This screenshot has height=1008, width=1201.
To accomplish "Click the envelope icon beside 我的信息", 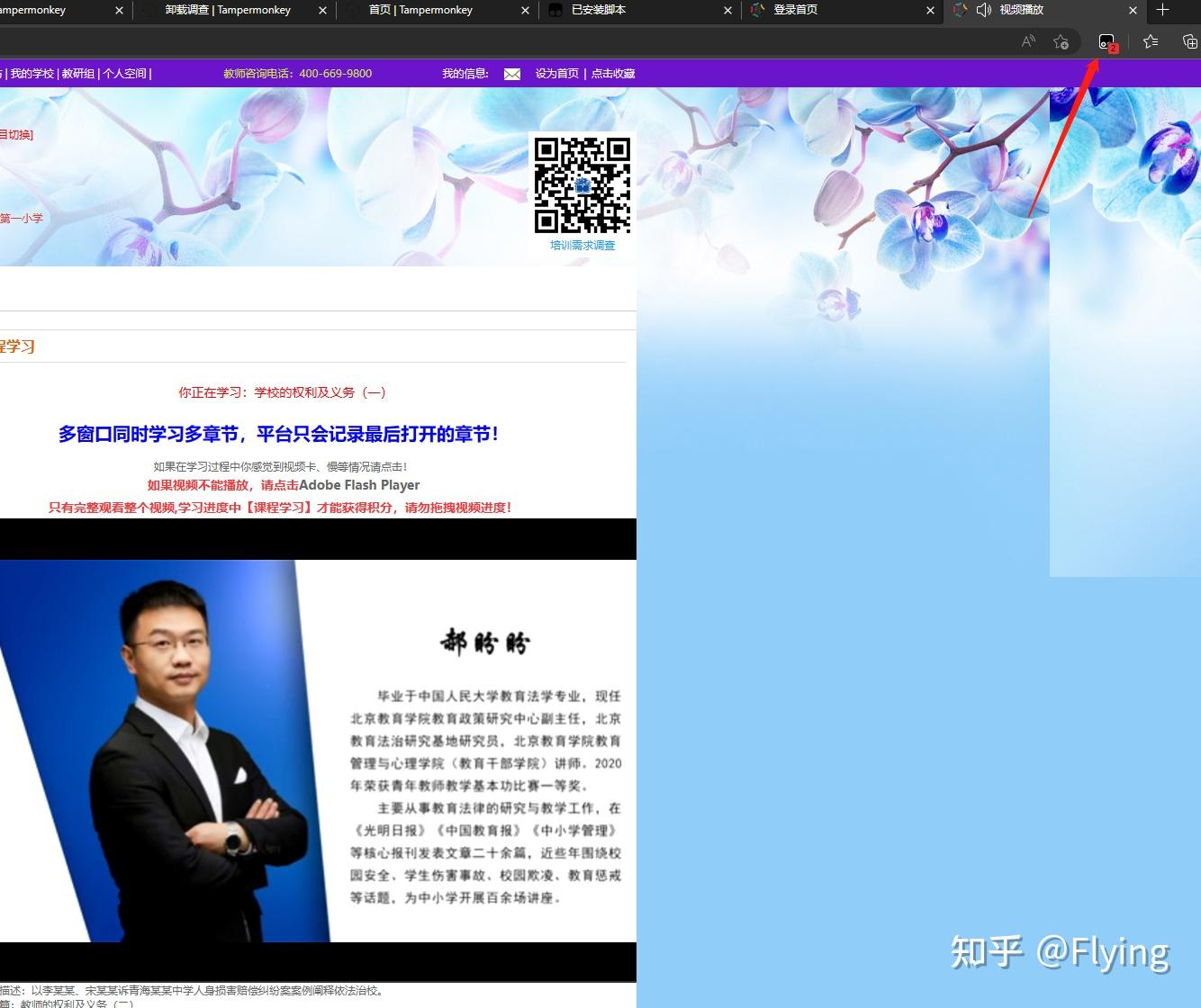I will point(512,74).
